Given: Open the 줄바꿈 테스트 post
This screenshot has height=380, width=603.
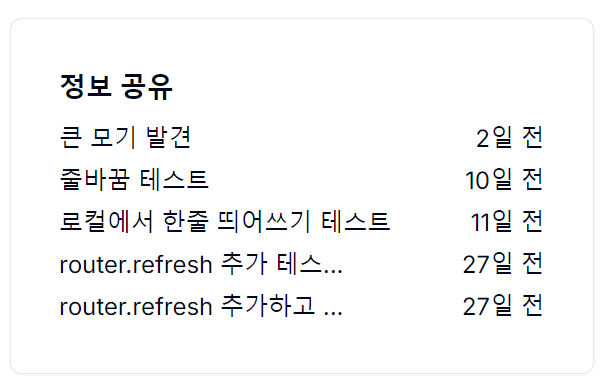Looking at the screenshot, I should [x=134, y=180].
